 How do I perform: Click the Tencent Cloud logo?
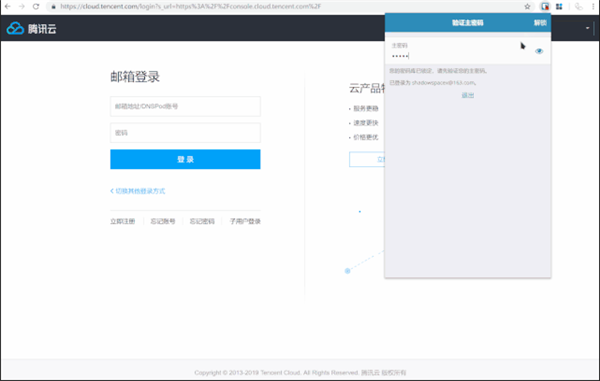tap(31, 28)
